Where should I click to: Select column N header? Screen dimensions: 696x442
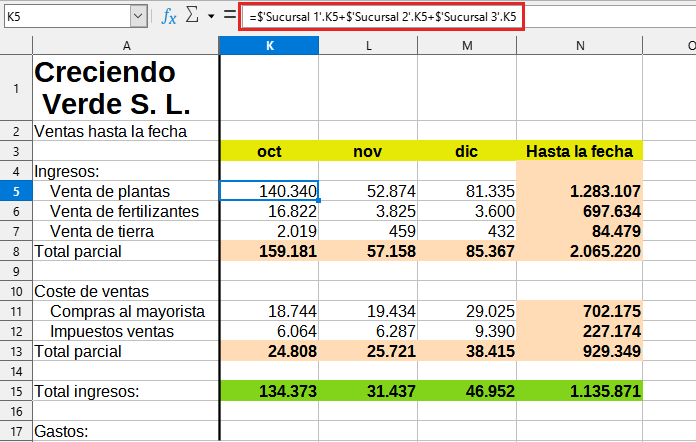(580, 46)
